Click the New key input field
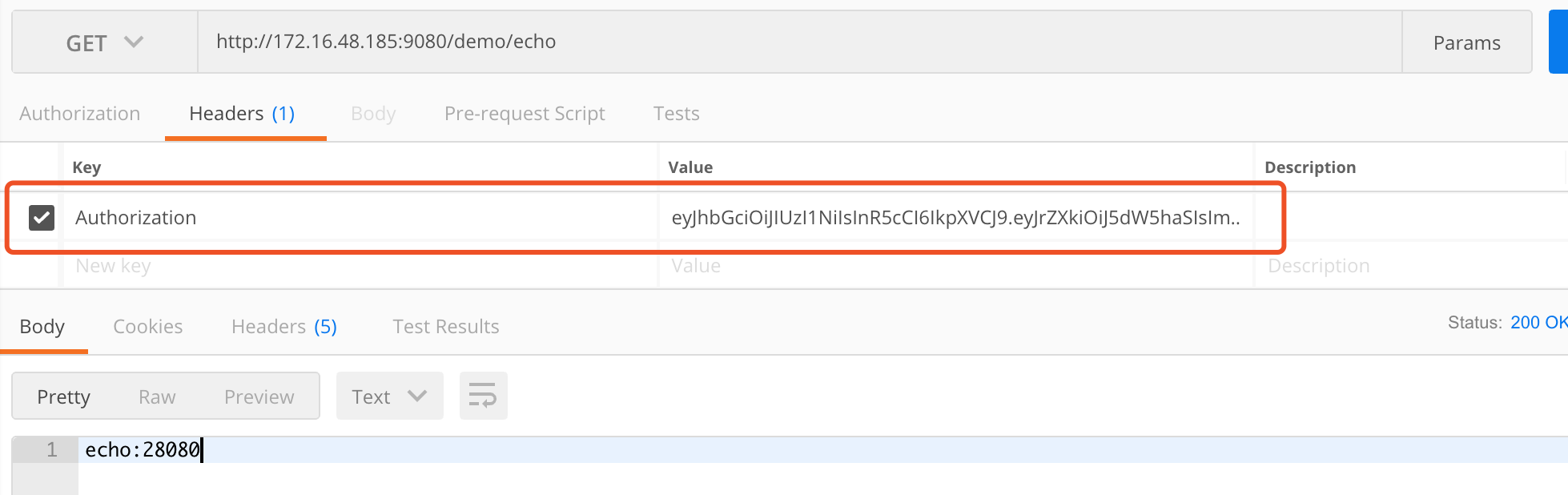1568x495 pixels. point(360,266)
